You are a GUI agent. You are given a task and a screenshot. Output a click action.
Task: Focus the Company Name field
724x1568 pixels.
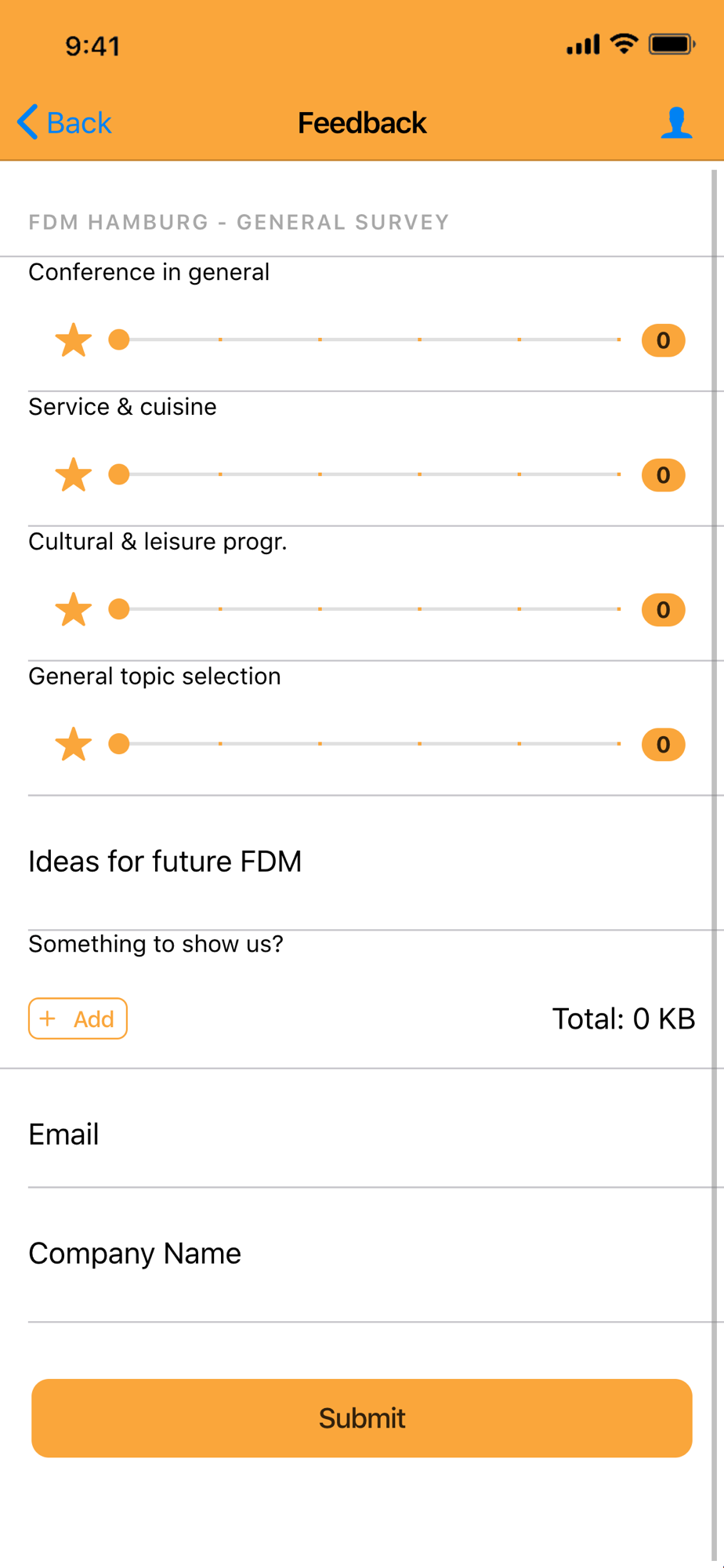(x=362, y=1254)
